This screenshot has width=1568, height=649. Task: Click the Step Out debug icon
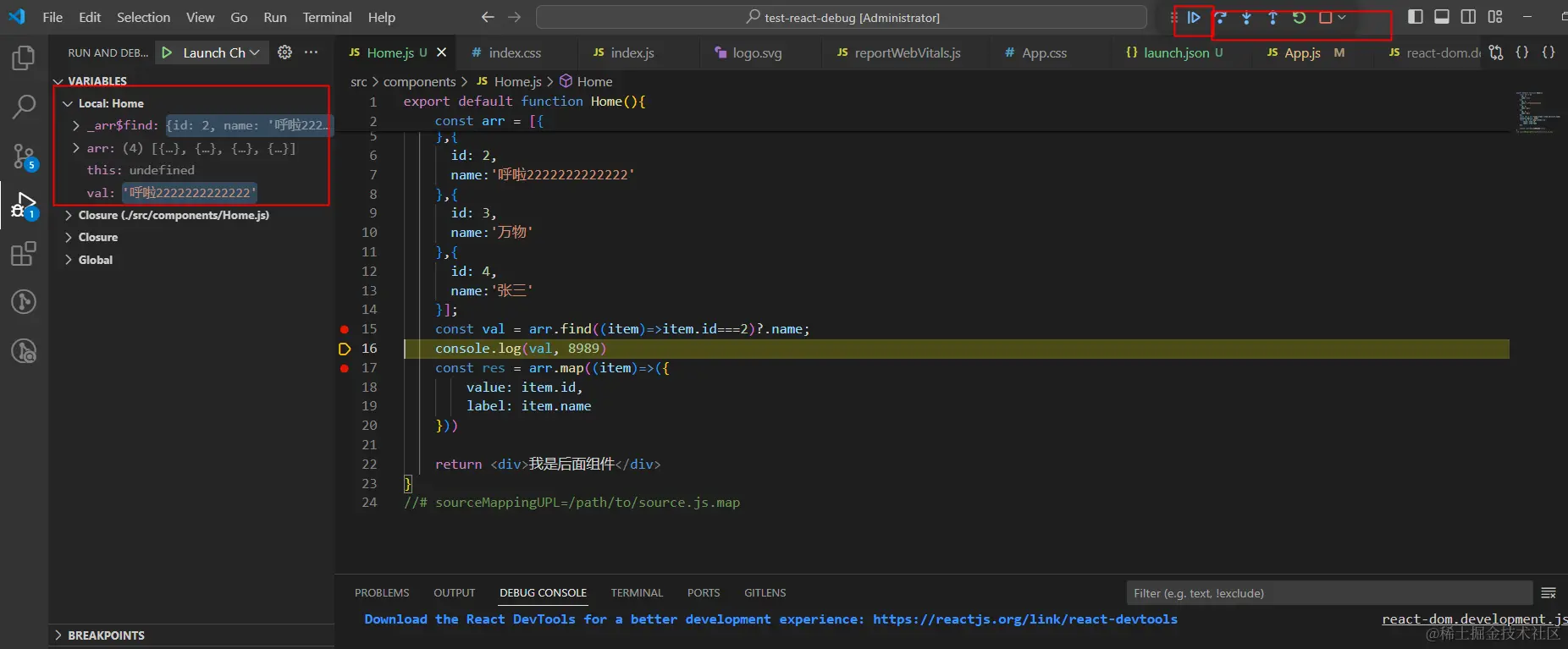[x=1273, y=18]
